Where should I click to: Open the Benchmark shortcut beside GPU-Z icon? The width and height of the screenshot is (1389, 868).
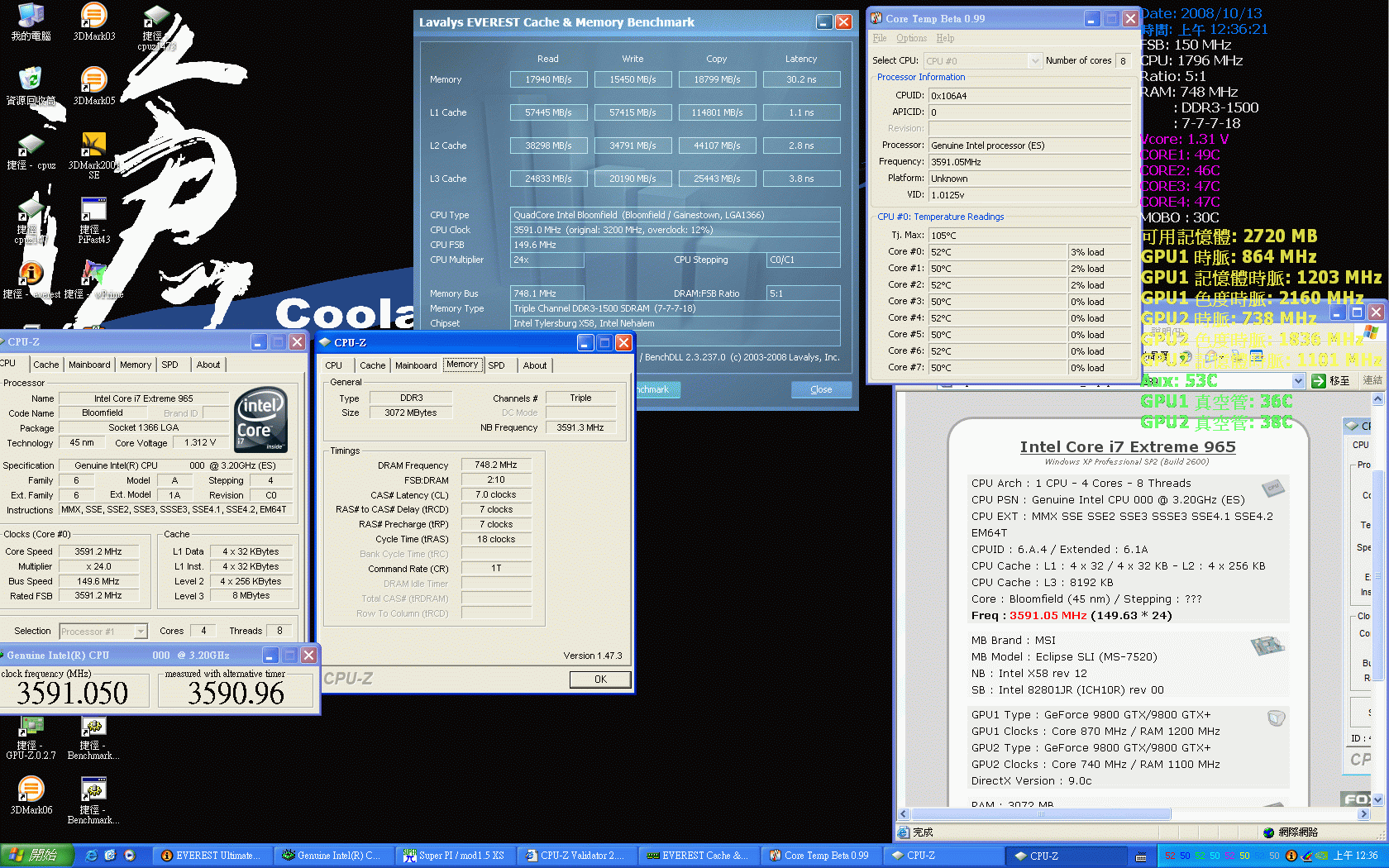point(93,737)
